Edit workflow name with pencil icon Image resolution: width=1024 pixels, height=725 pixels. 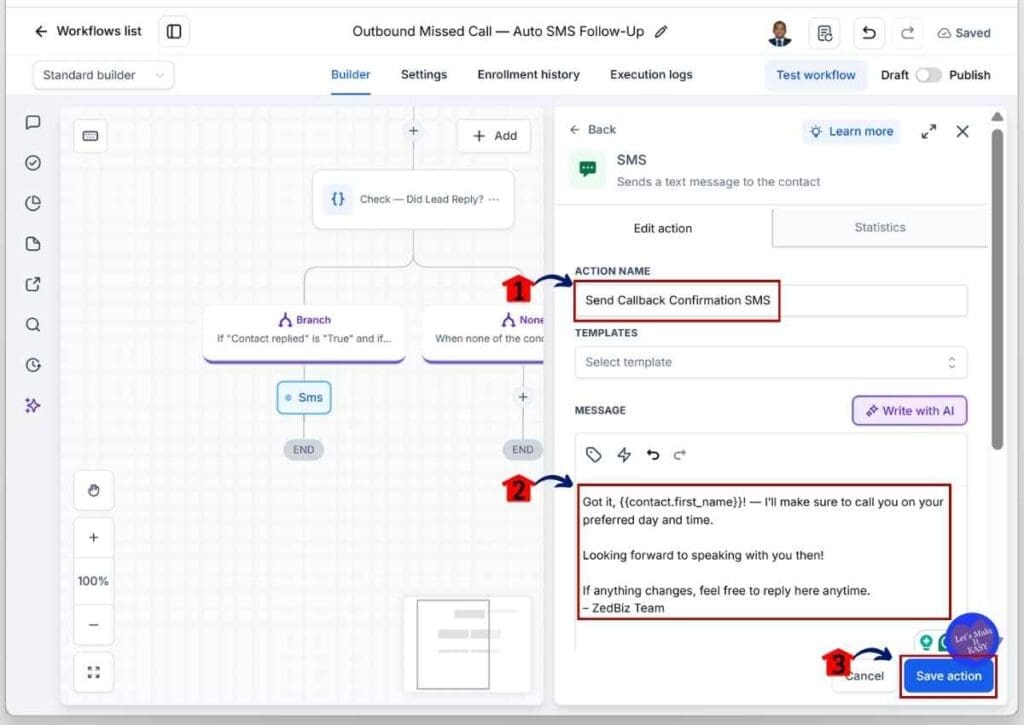point(661,31)
